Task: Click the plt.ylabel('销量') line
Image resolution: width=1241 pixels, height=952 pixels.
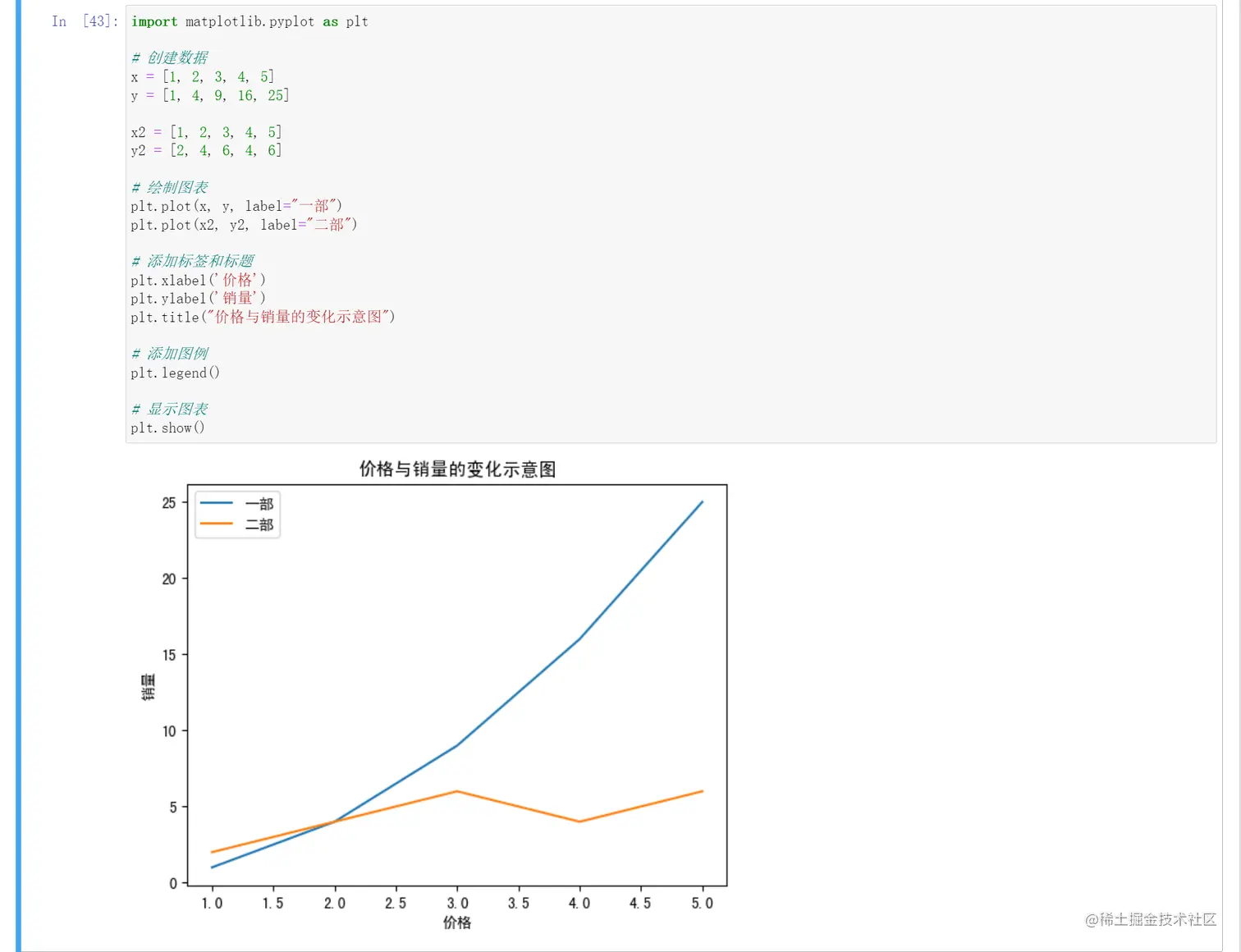Action: point(198,299)
